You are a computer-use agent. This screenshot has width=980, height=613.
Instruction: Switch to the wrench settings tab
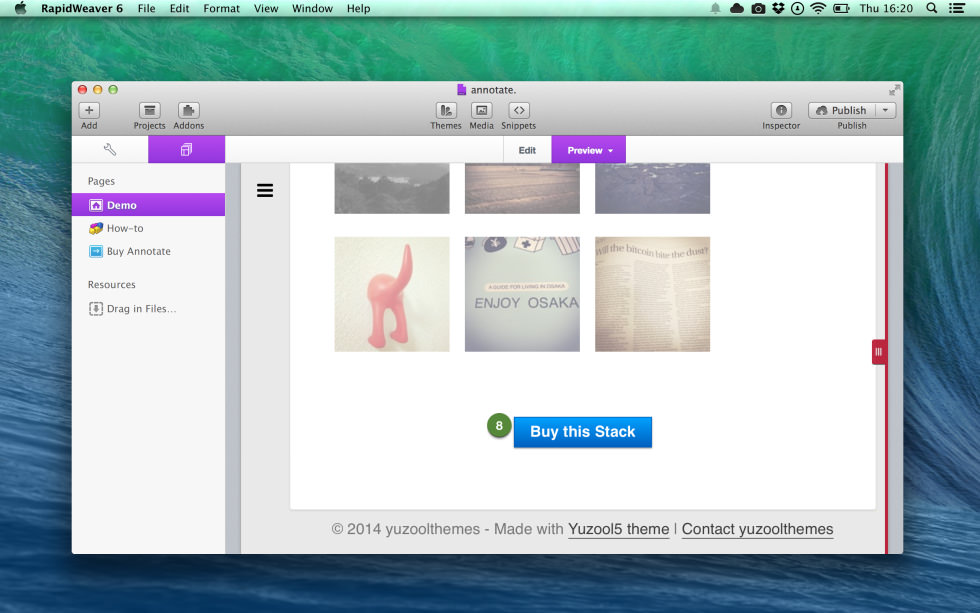click(110, 149)
